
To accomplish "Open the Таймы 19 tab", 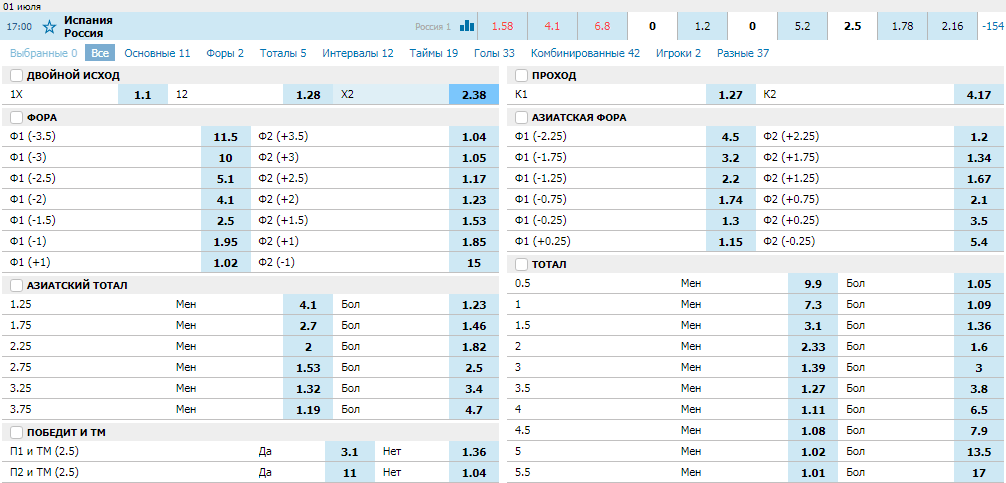I will tap(434, 53).
